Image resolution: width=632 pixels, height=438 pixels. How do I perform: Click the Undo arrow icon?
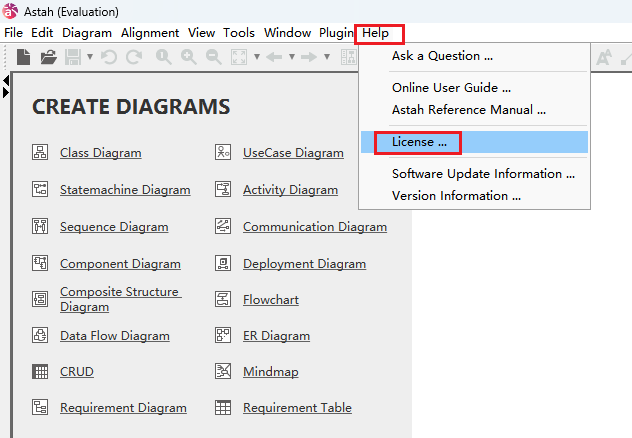pyautogui.click(x=109, y=57)
